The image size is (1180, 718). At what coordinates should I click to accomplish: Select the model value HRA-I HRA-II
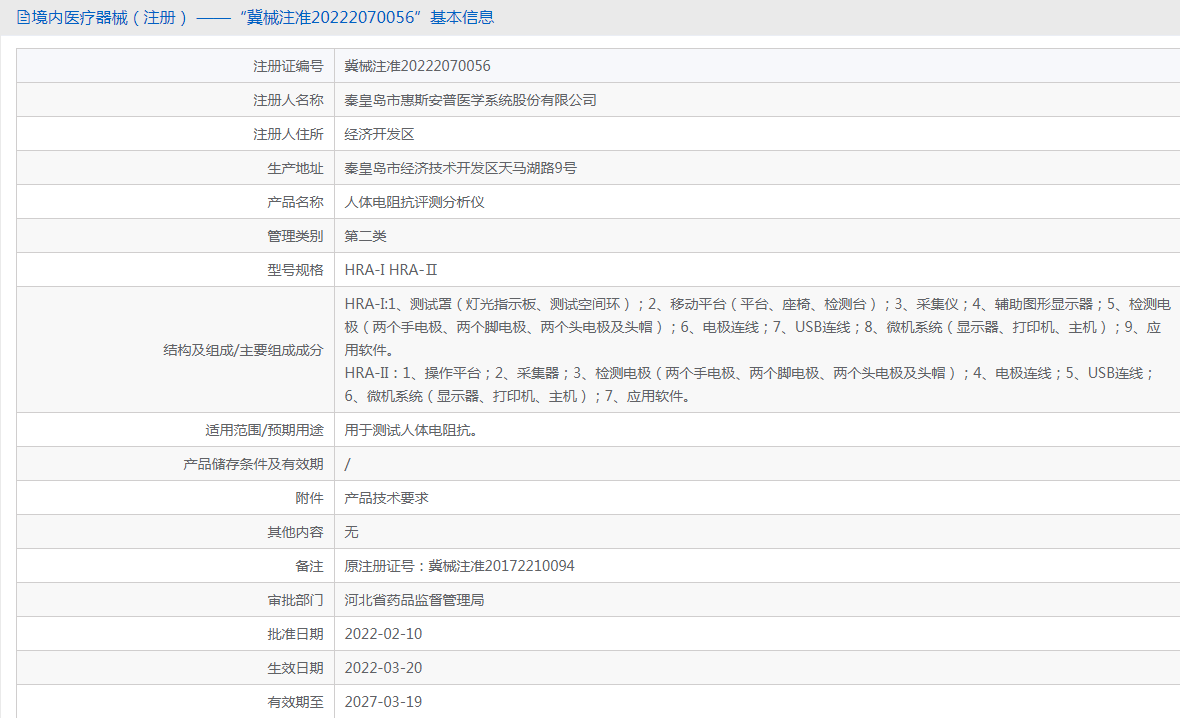tap(391, 269)
